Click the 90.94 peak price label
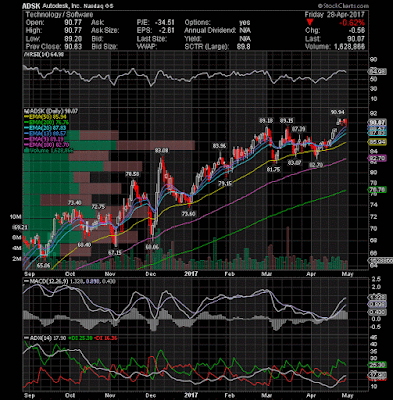This screenshot has height=400, width=393. point(338,112)
